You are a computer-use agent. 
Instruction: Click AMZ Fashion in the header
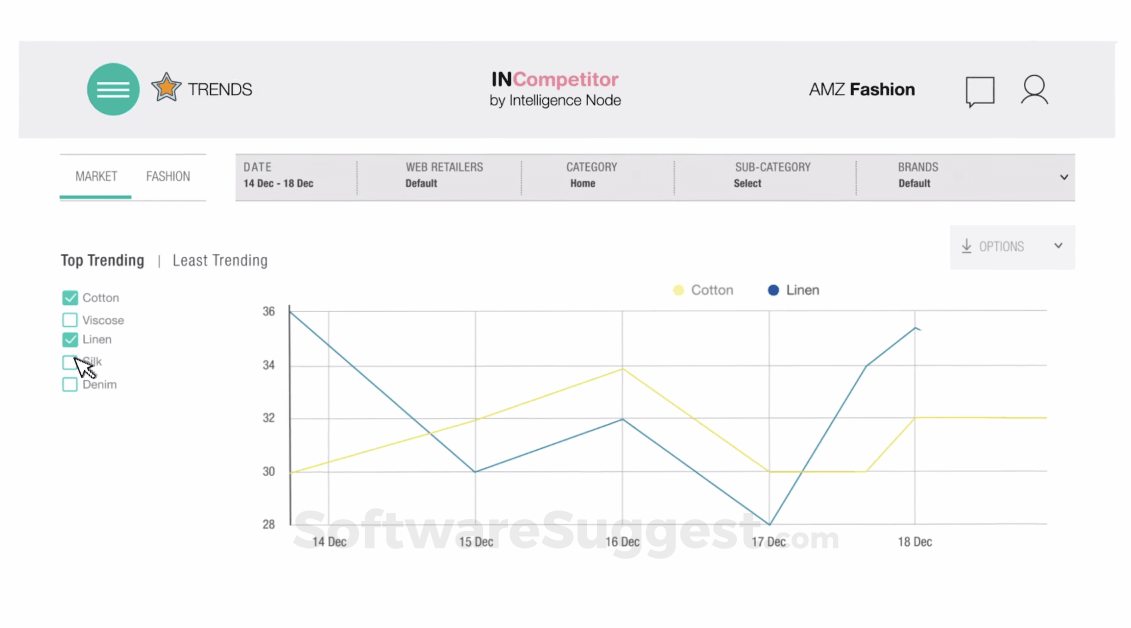(x=862, y=89)
